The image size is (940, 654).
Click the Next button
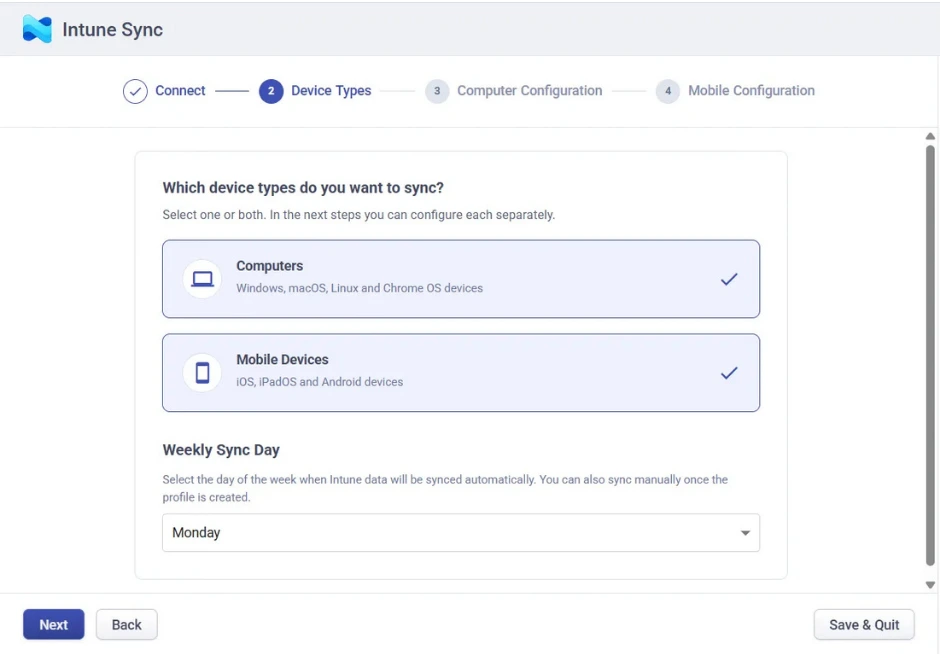54,625
